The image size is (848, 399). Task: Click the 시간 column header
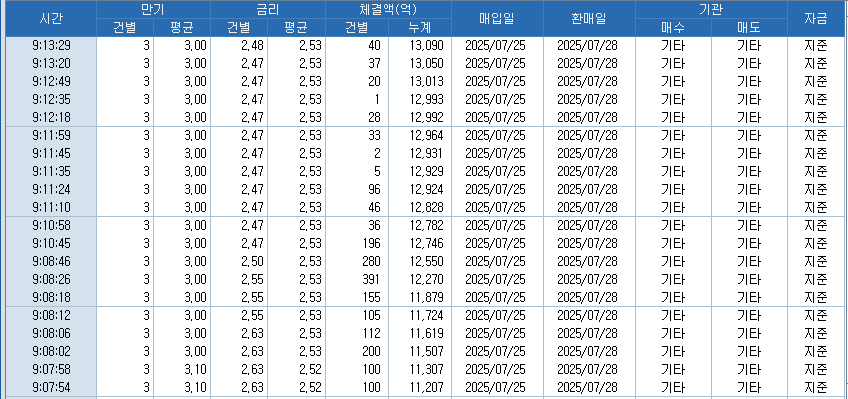[51, 19]
